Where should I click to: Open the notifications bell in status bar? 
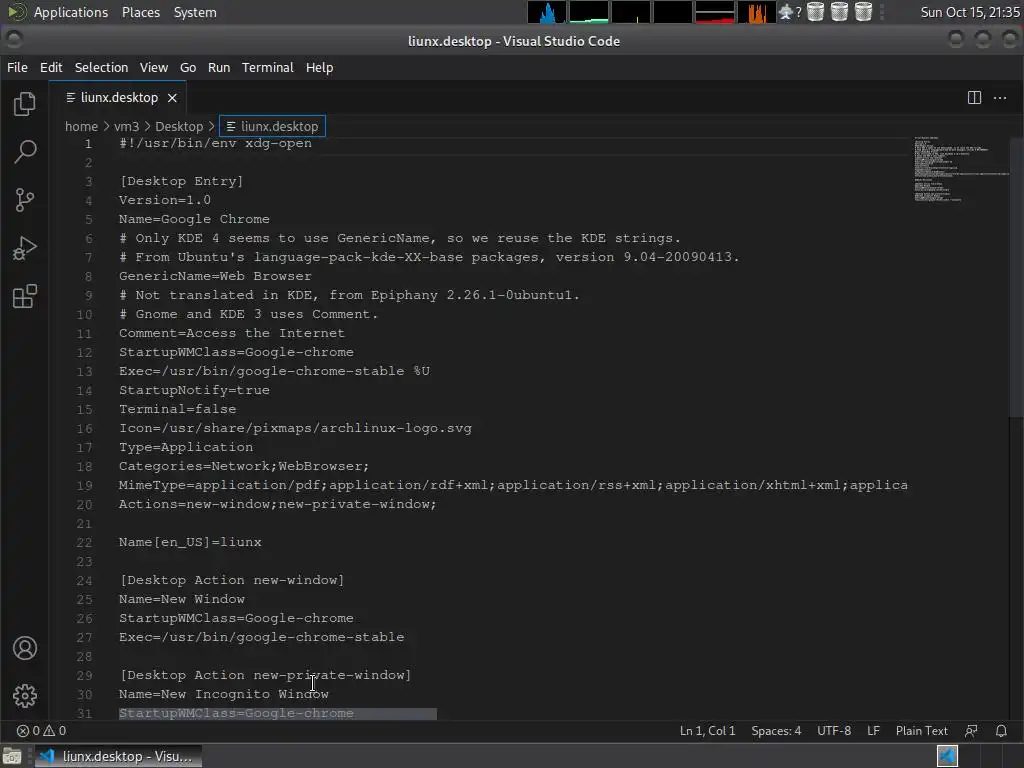pyautogui.click(x=1001, y=730)
